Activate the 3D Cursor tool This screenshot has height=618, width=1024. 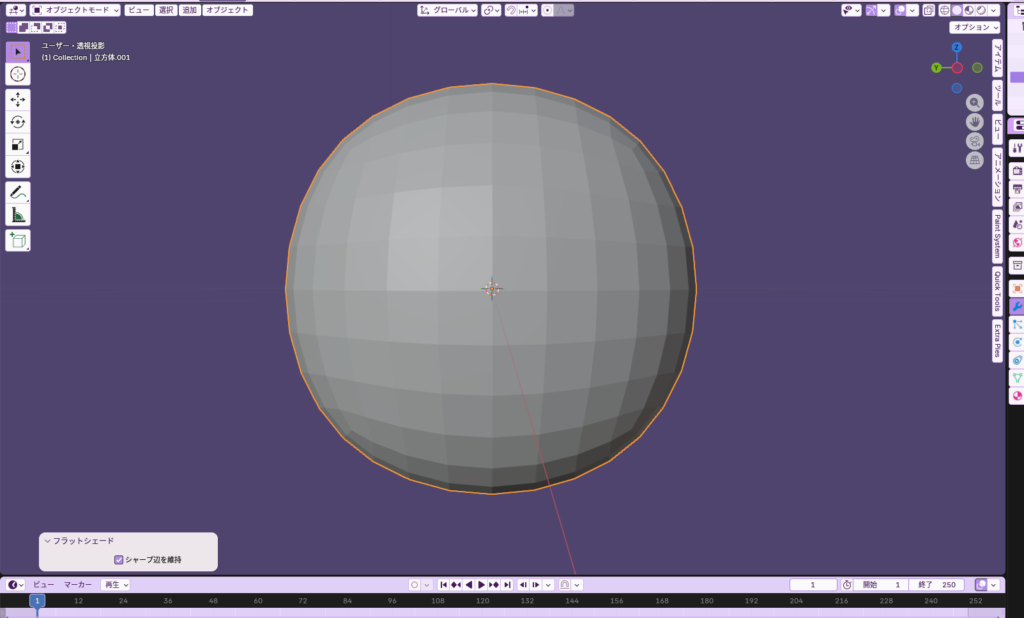[x=18, y=74]
